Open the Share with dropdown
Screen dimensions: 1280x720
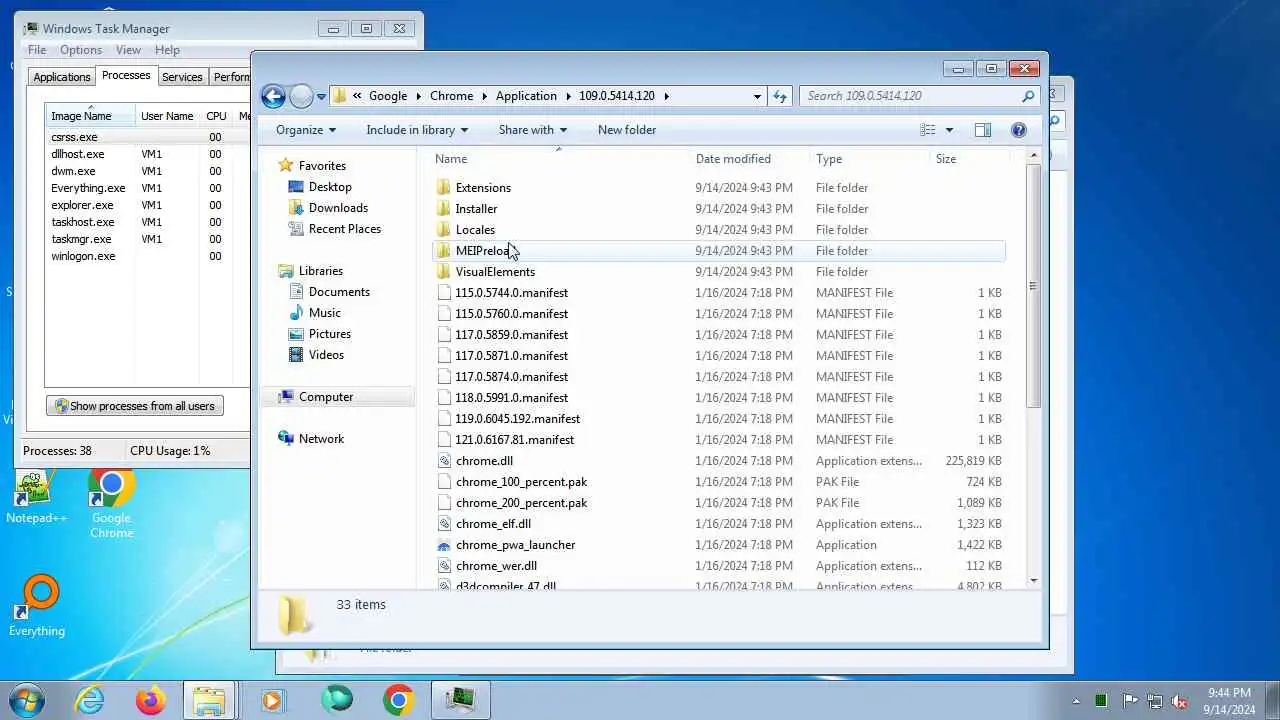(532, 130)
